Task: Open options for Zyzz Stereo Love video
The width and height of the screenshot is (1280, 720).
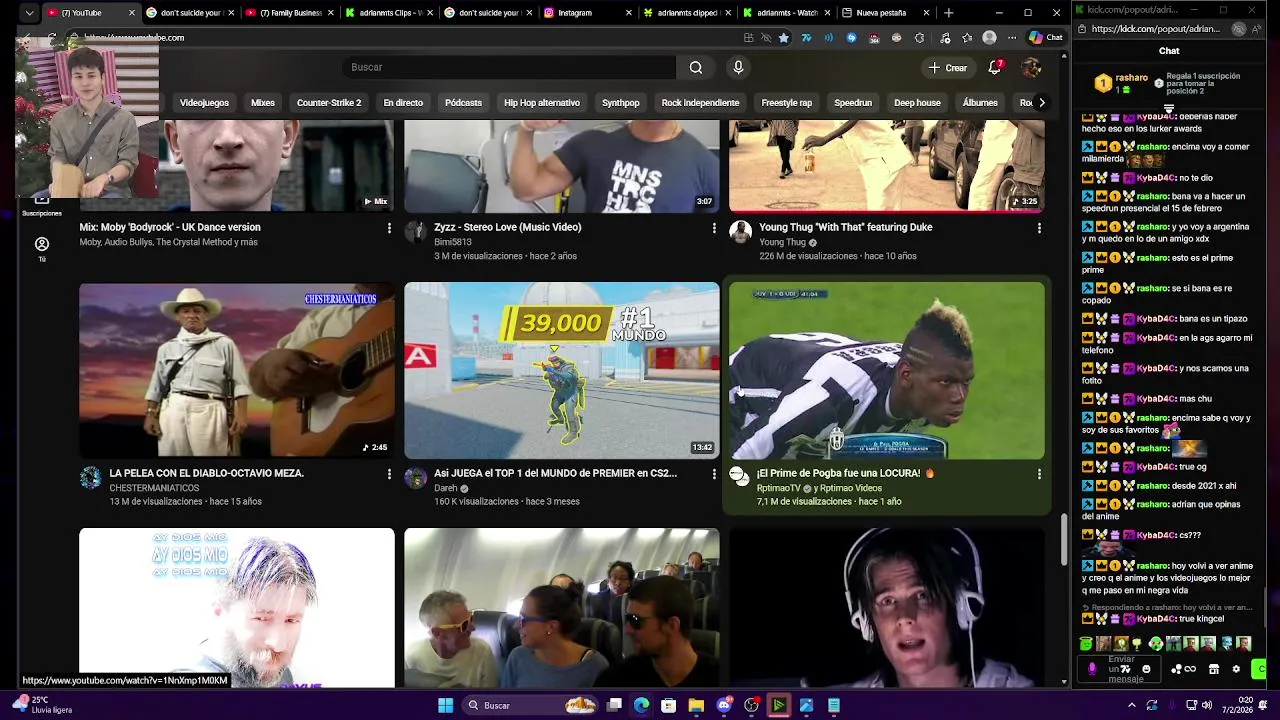Action: (714, 228)
